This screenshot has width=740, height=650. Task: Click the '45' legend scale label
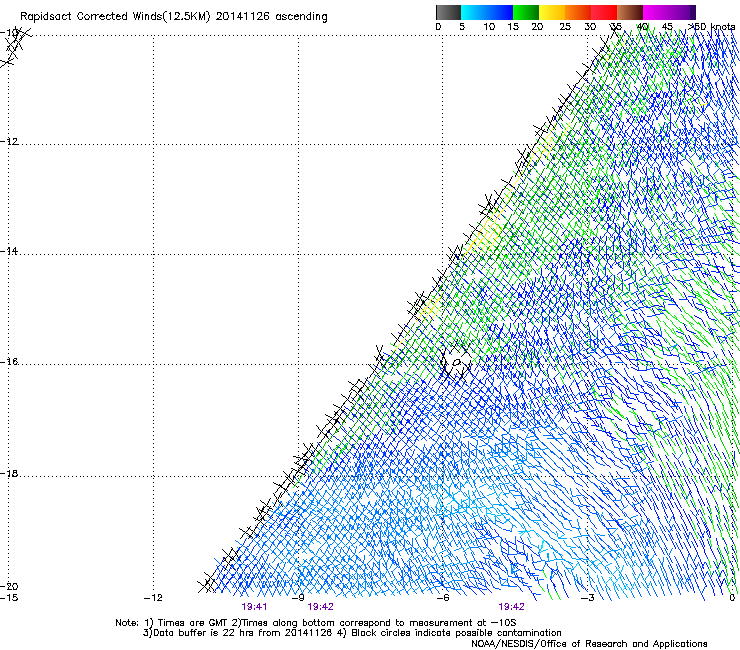[667, 27]
